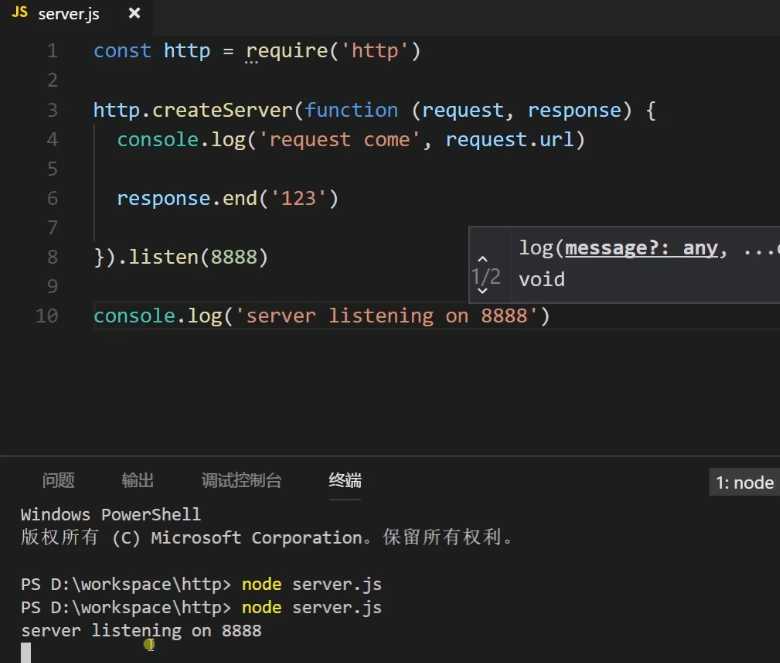Close the server.js editor tab
Screen dimensions: 780x663
click(x=134, y=13)
